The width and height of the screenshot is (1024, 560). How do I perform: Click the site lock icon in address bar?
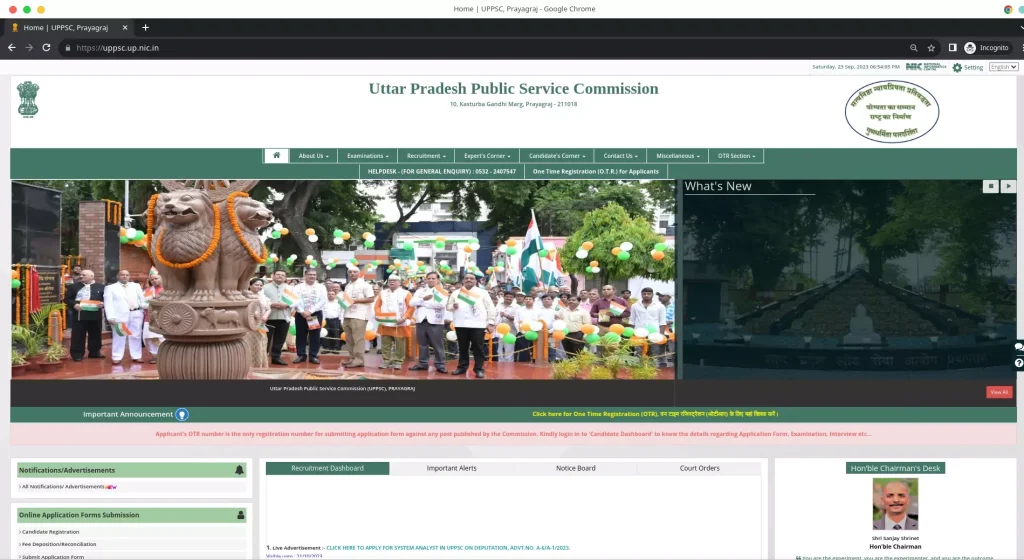pyautogui.click(x=67, y=48)
